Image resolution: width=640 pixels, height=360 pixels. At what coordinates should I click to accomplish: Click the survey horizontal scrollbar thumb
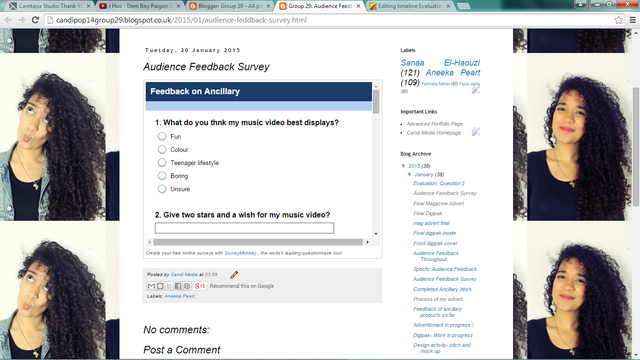(x=258, y=242)
